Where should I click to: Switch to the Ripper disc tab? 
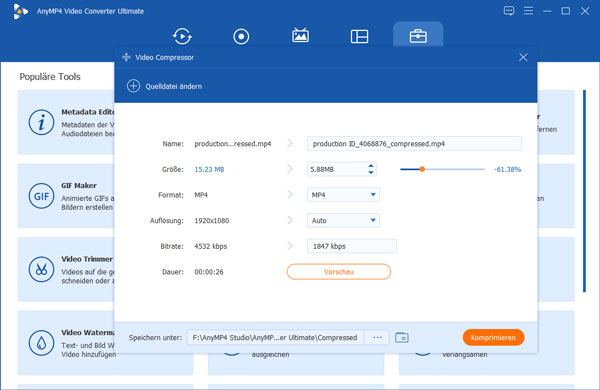pos(241,36)
